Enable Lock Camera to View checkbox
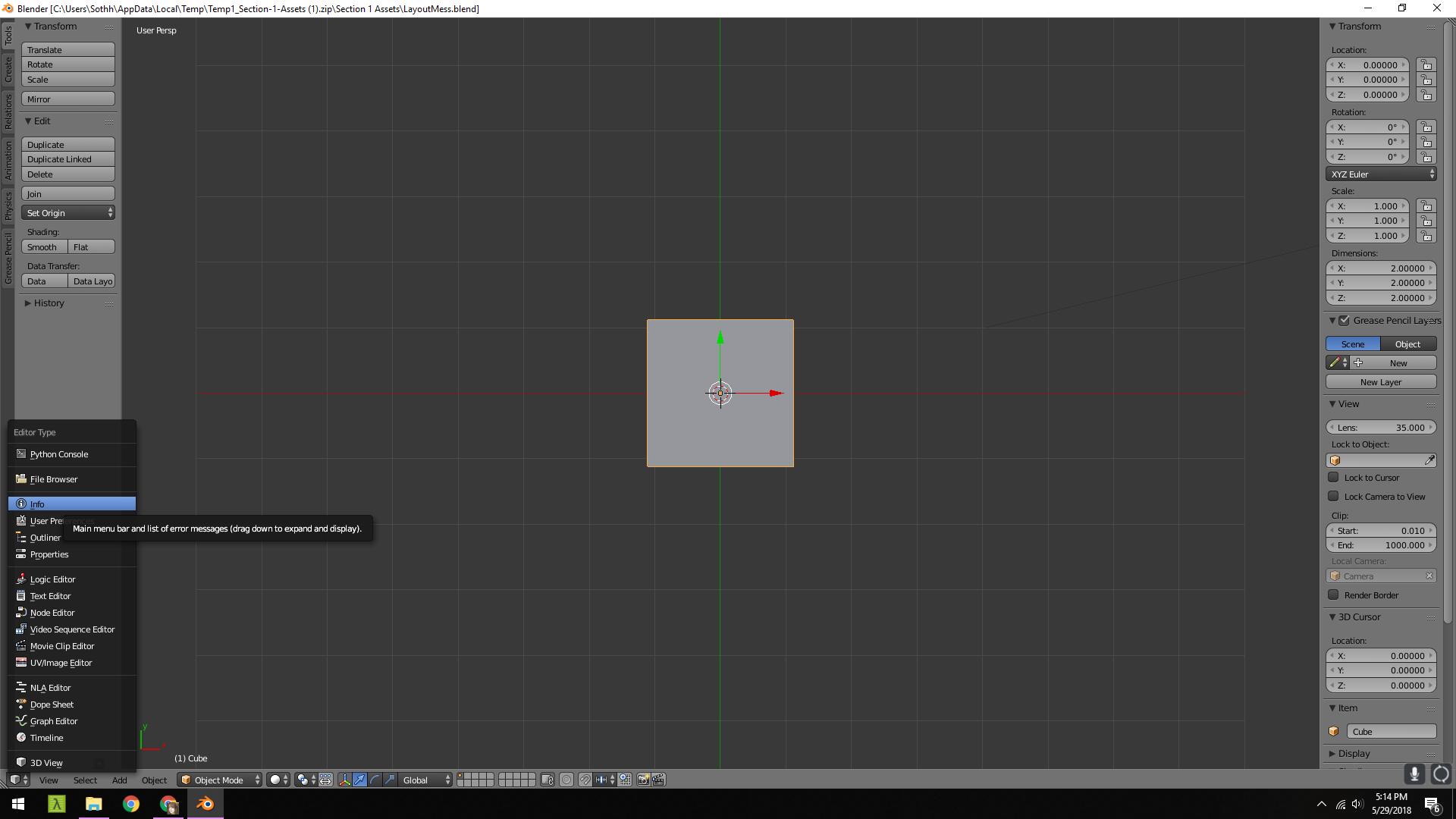 click(x=1333, y=497)
